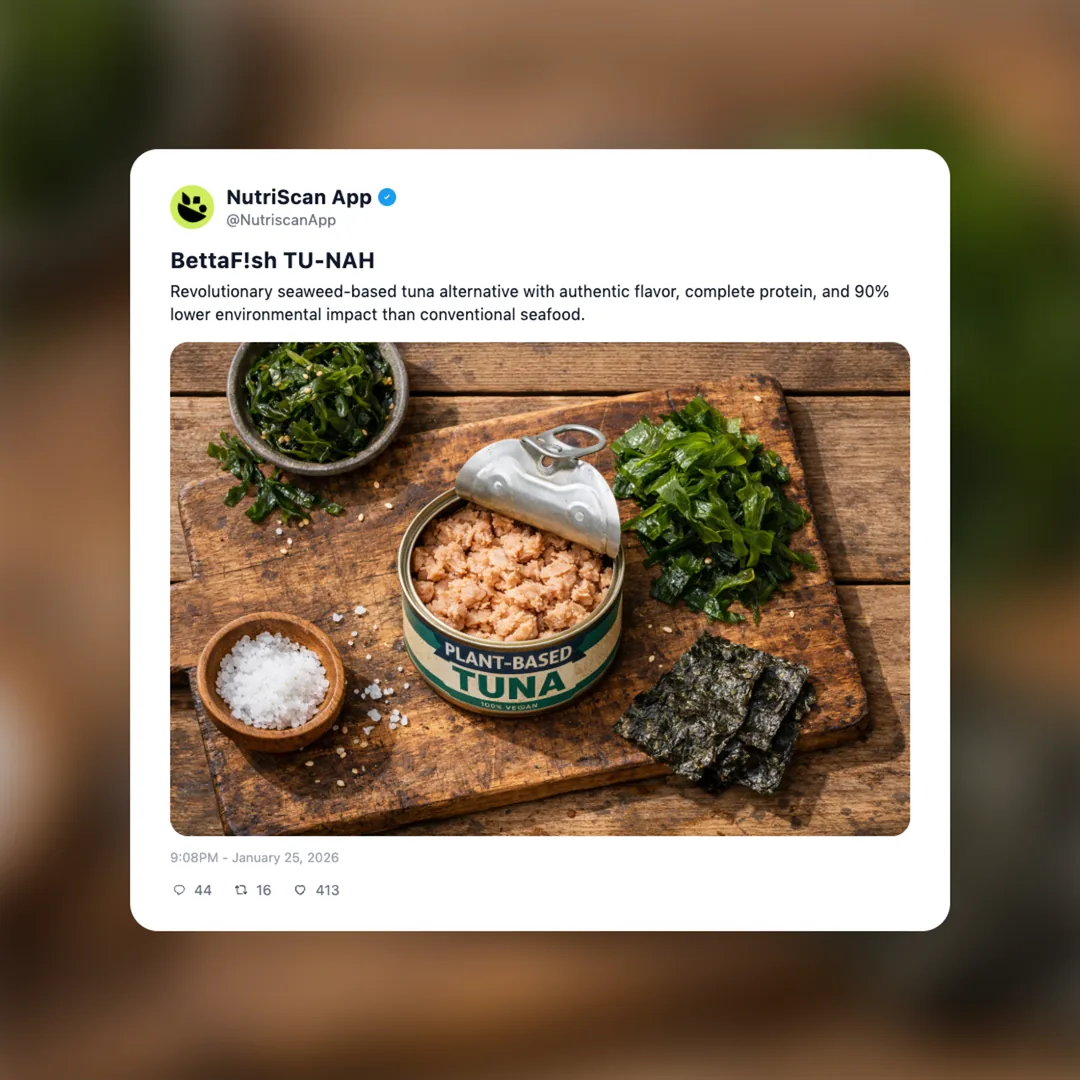Click the reply speech bubble icon
The height and width of the screenshot is (1080, 1080).
(179, 890)
